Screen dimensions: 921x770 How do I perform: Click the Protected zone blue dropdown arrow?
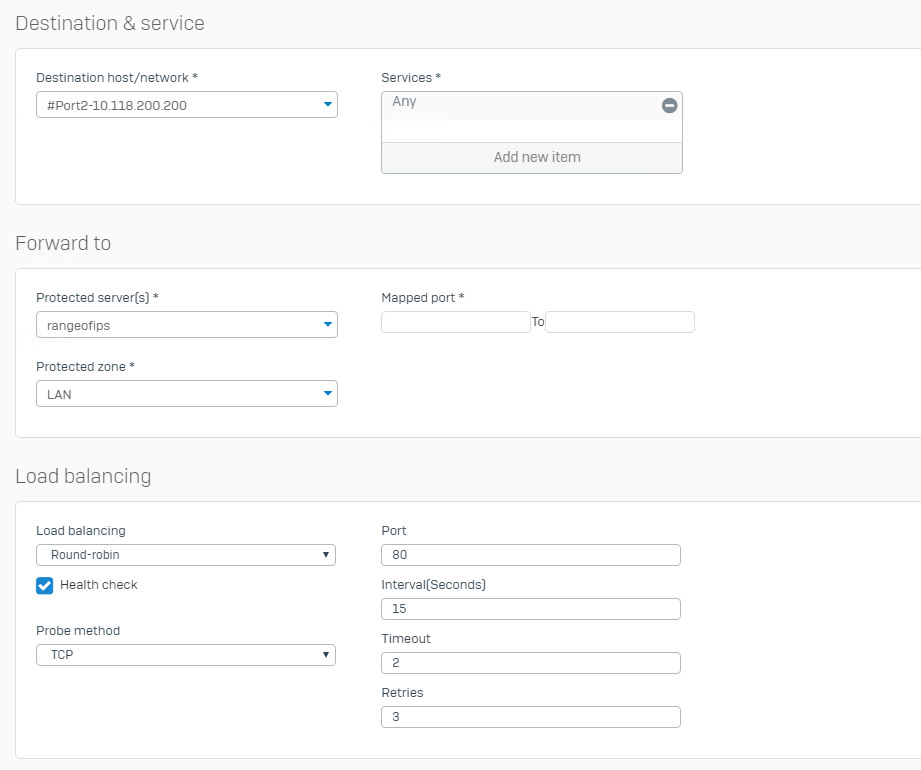coord(327,394)
